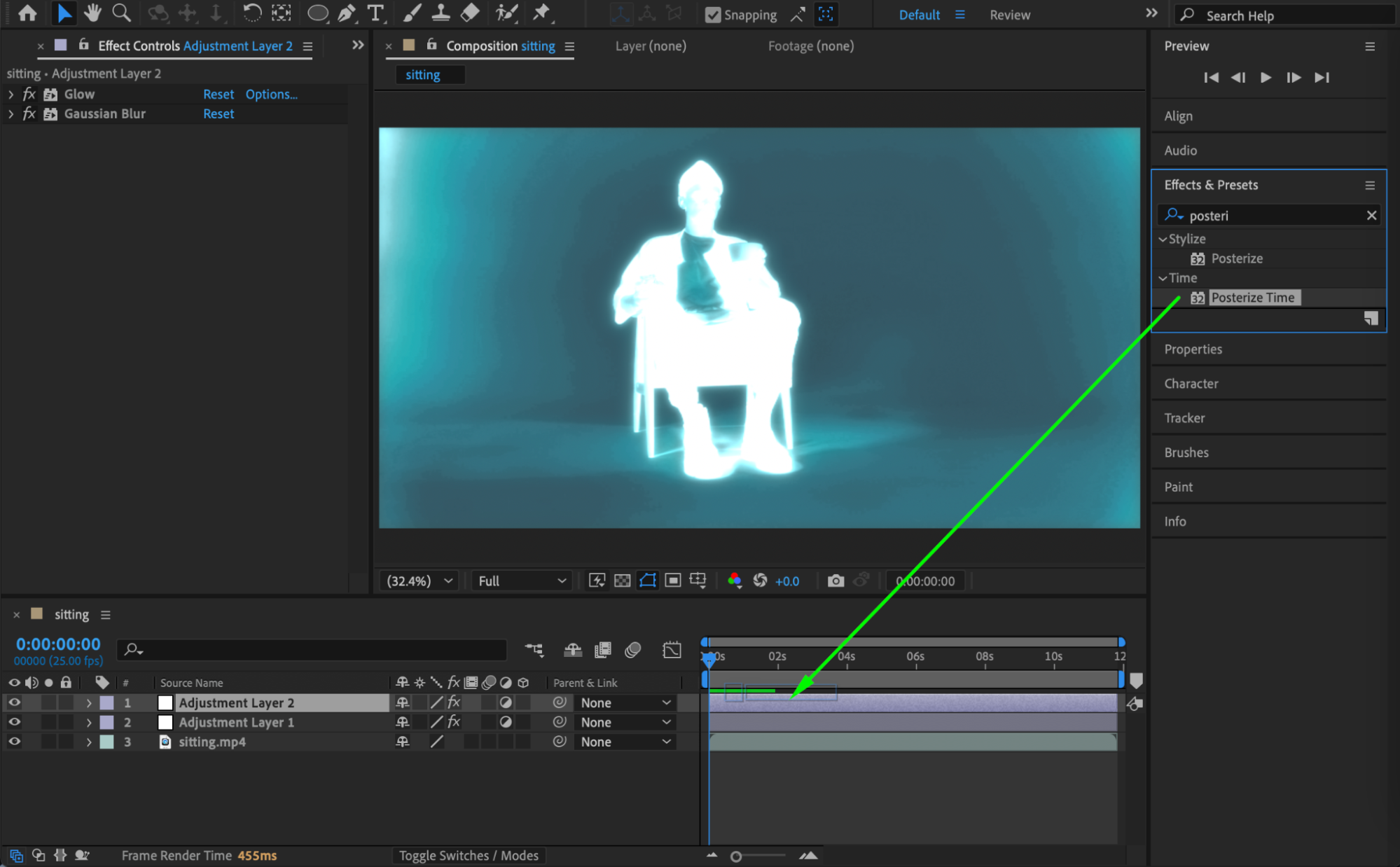The image size is (1400, 867).
Task: Open the Character panel
Action: (x=1191, y=383)
